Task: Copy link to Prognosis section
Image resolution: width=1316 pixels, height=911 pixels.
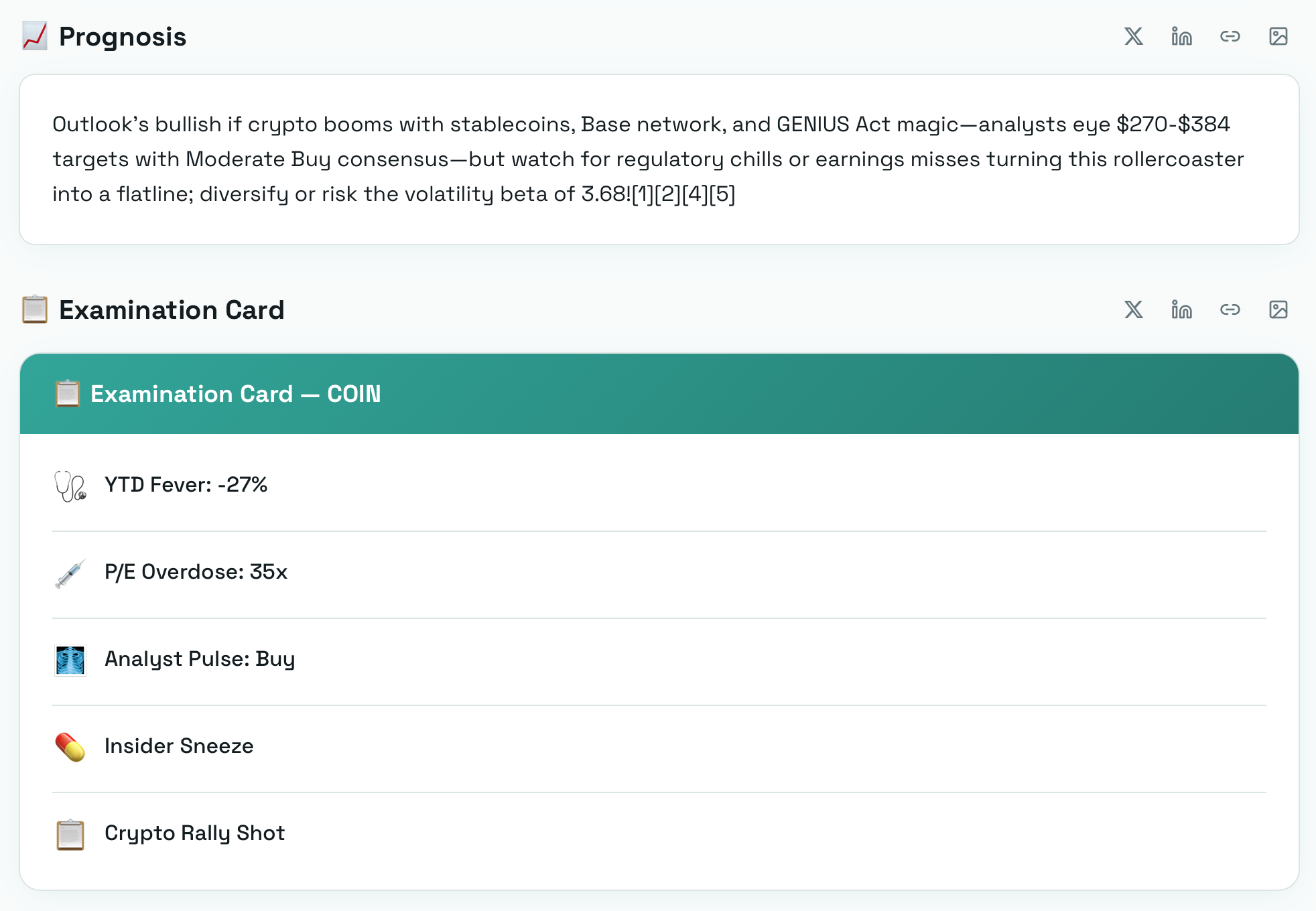Action: click(1230, 36)
